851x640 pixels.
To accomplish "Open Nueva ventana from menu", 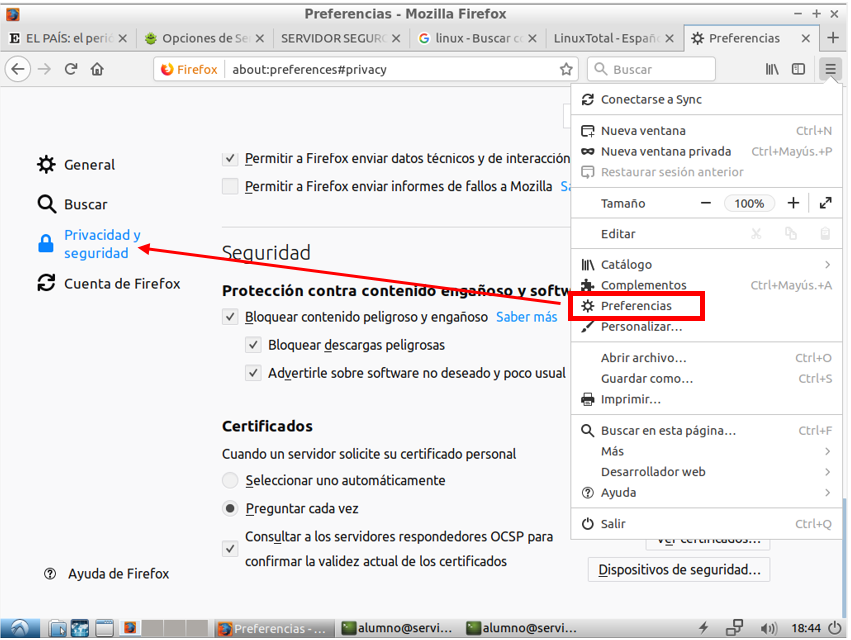I will pos(706,131).
